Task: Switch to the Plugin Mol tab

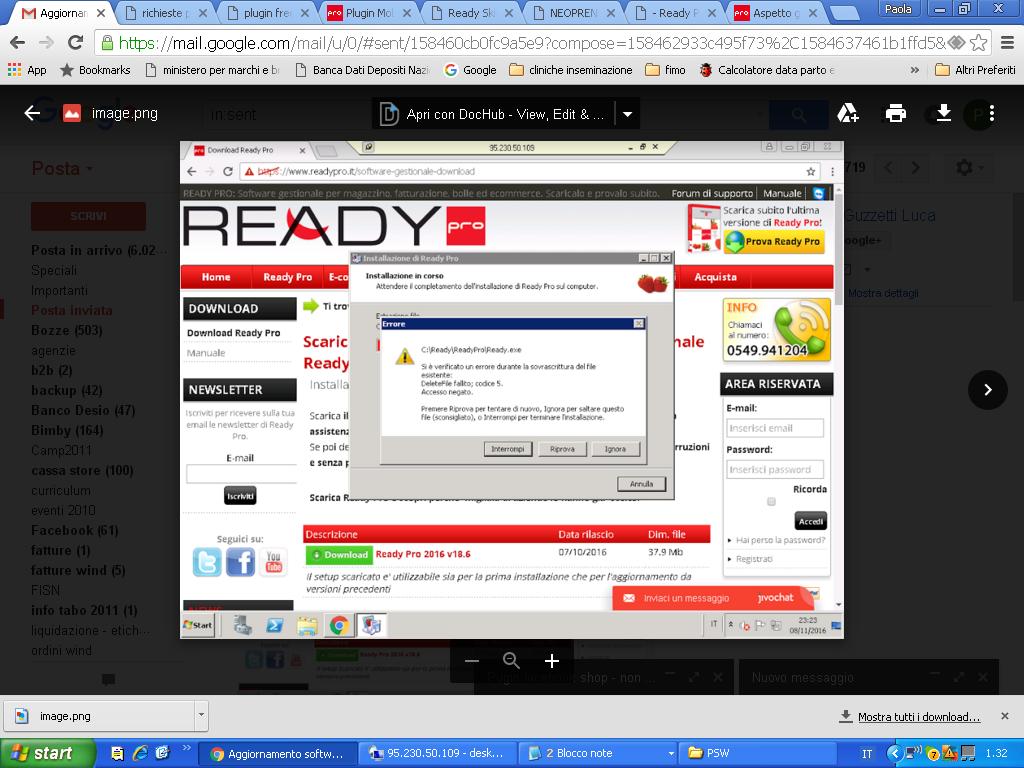Action: coord(369,12)
